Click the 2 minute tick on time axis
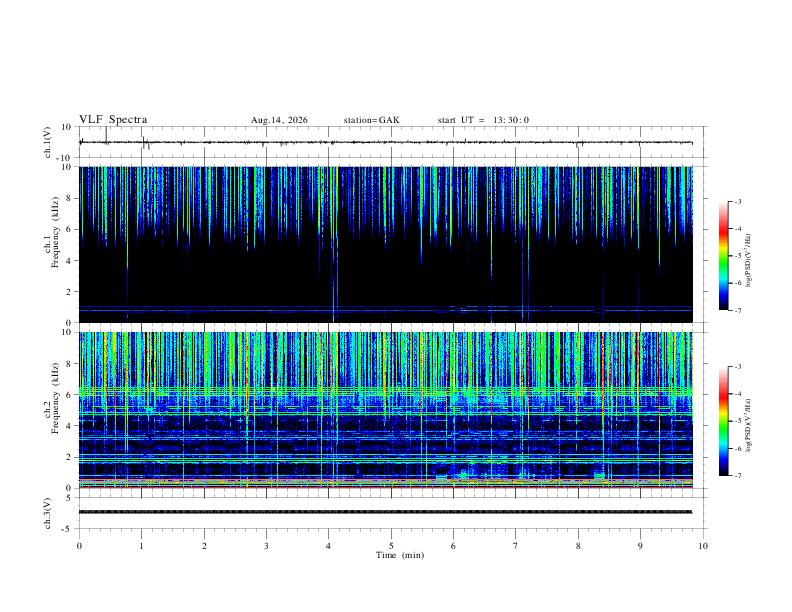792x612 pixels. (x=204, y=546)
